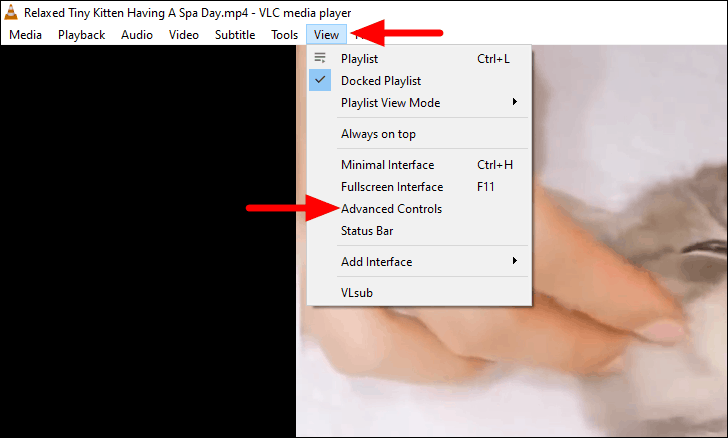The image size is (728, 438).
Task: Uncheck the Docked Playlist checkmark
Action: [320, 80]
